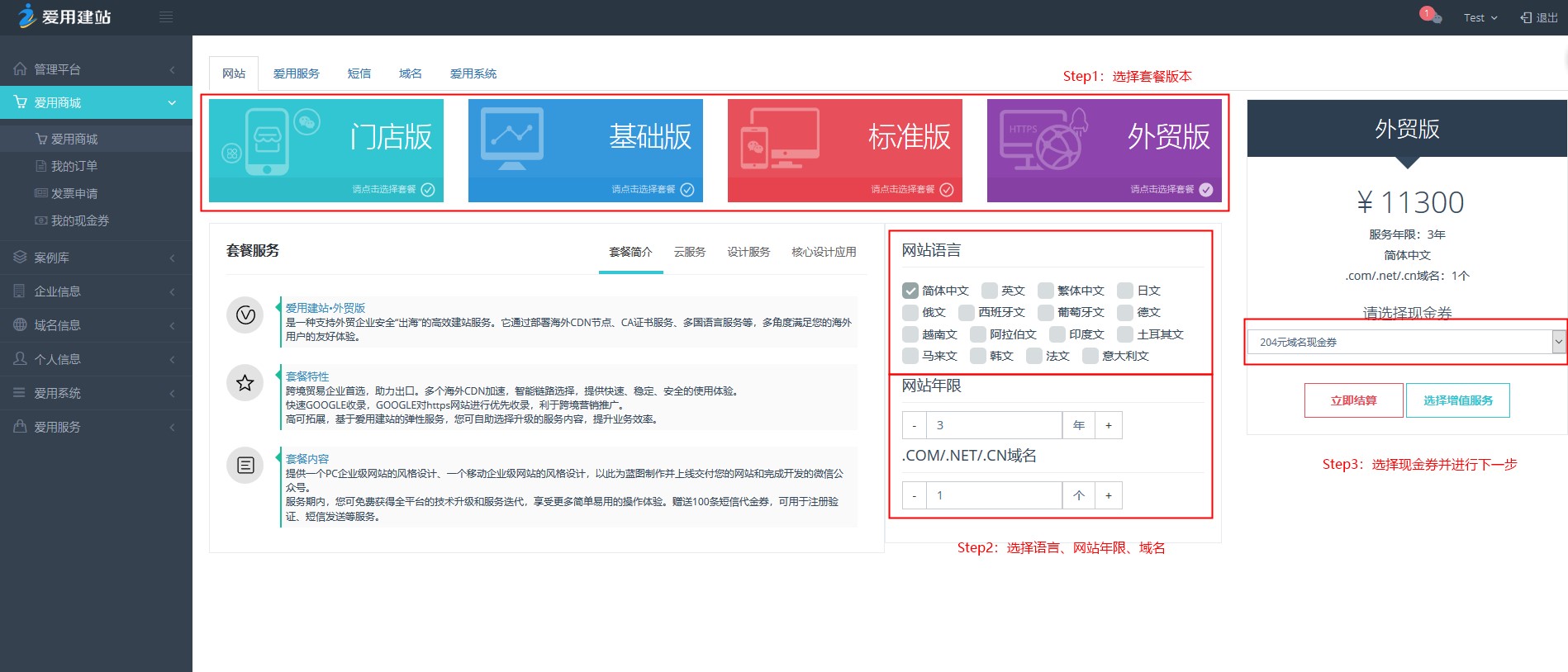Click the globe icon beside 域名信息
The height and width of the screenshot is (672, 1568).
click(20, 325)
